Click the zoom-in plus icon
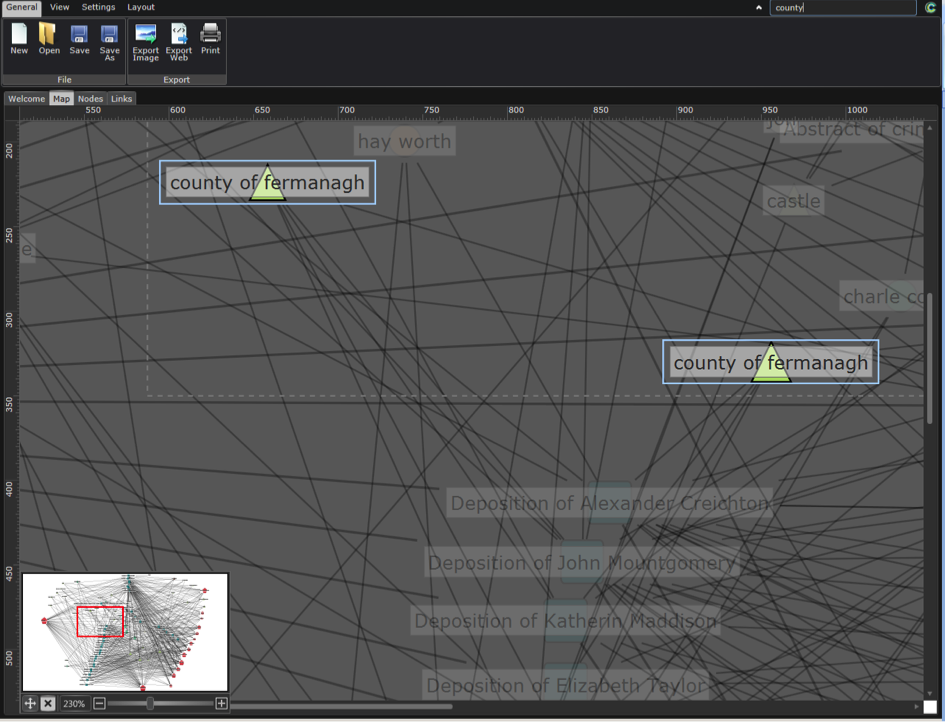This screenshot has height=722, width=945. [221, 704]
